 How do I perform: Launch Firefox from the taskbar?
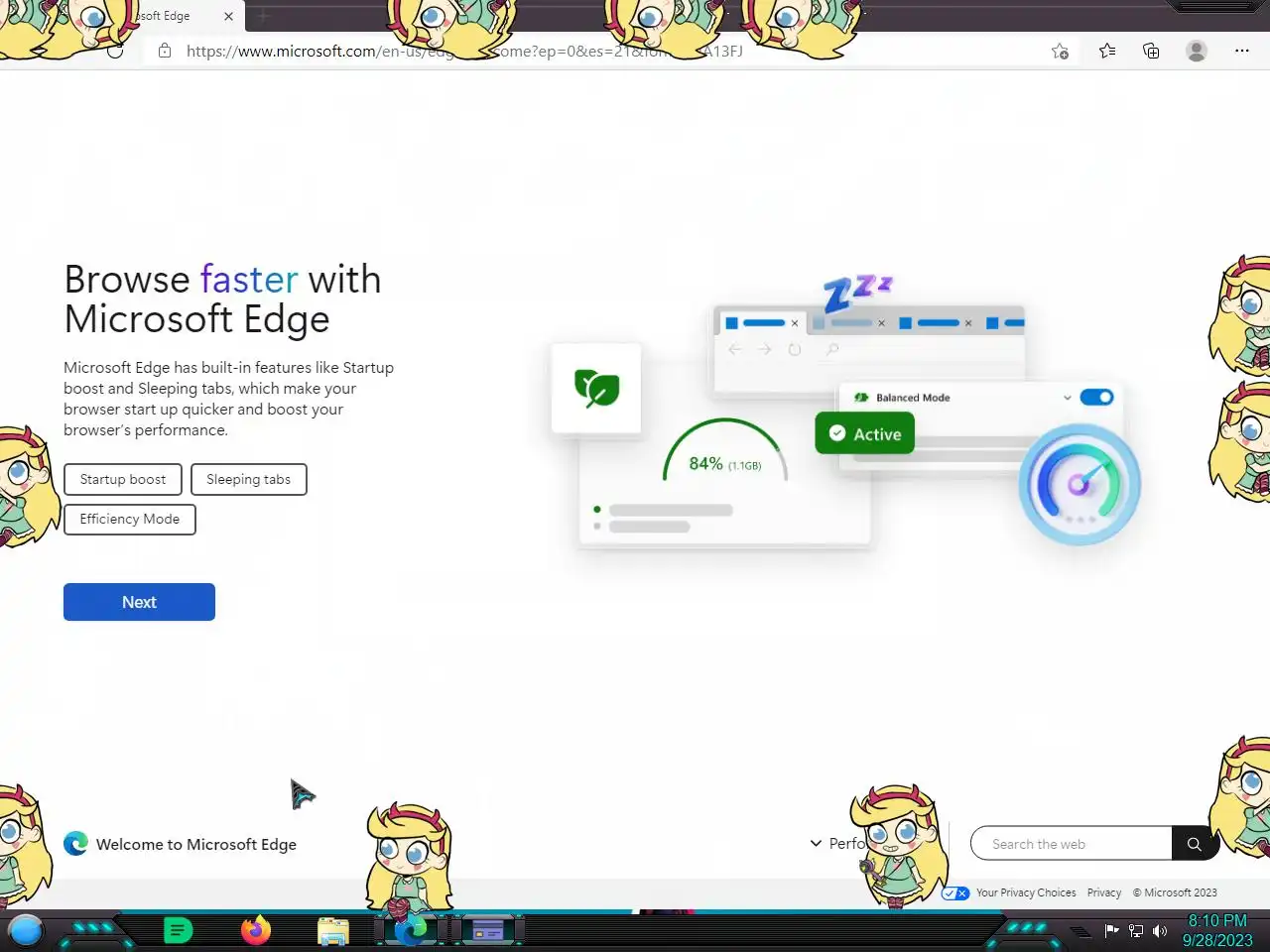(256, 931)
